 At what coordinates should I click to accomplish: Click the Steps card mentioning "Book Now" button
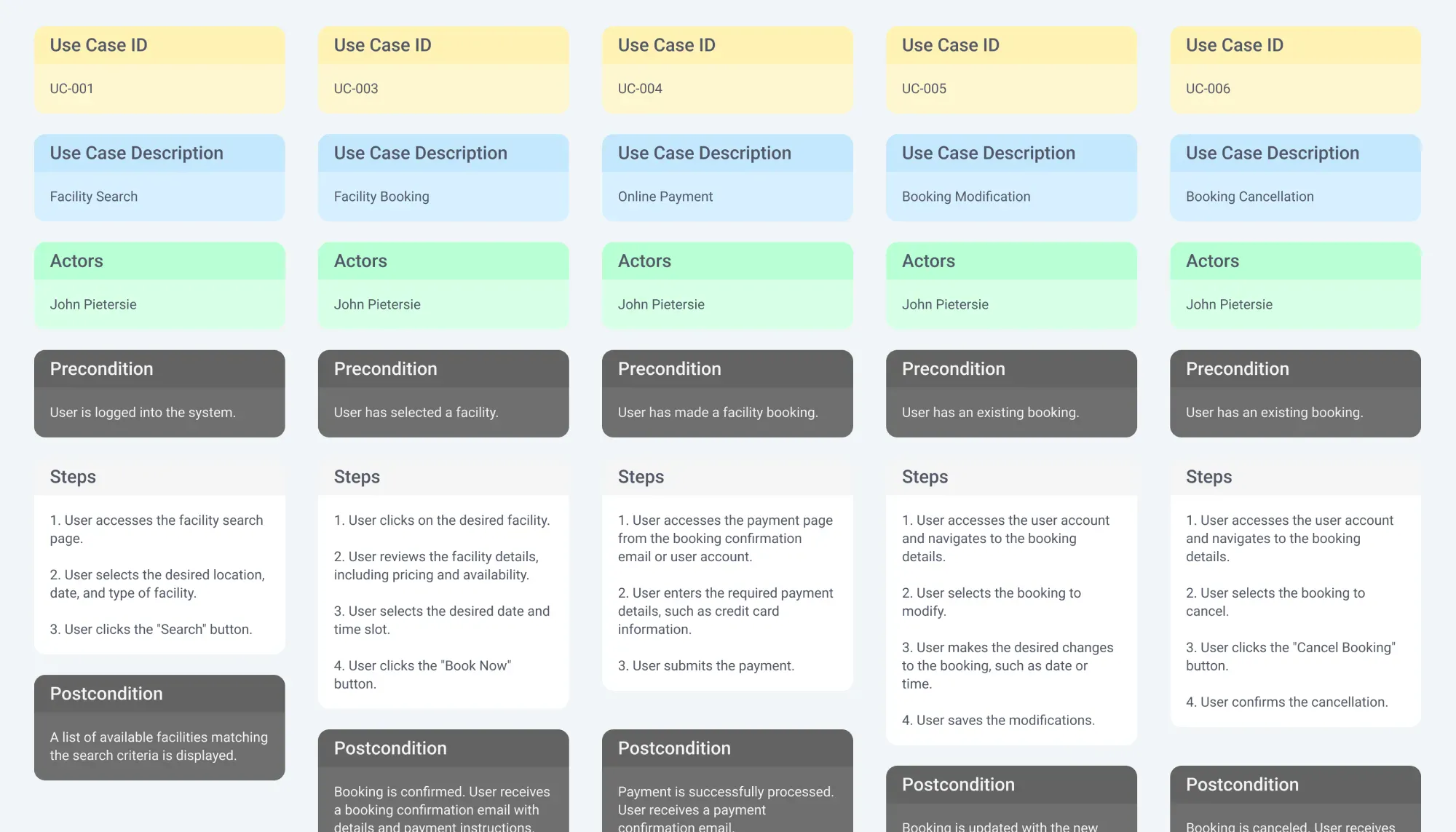pyautogui.click(x=443, y=584)
